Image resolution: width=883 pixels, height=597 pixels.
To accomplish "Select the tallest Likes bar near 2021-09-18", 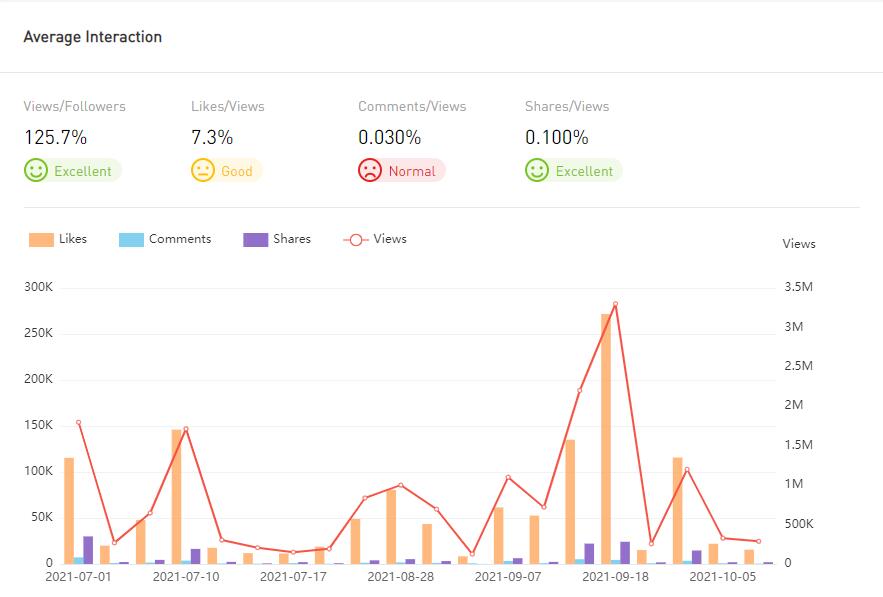I will tap(606, 440).
